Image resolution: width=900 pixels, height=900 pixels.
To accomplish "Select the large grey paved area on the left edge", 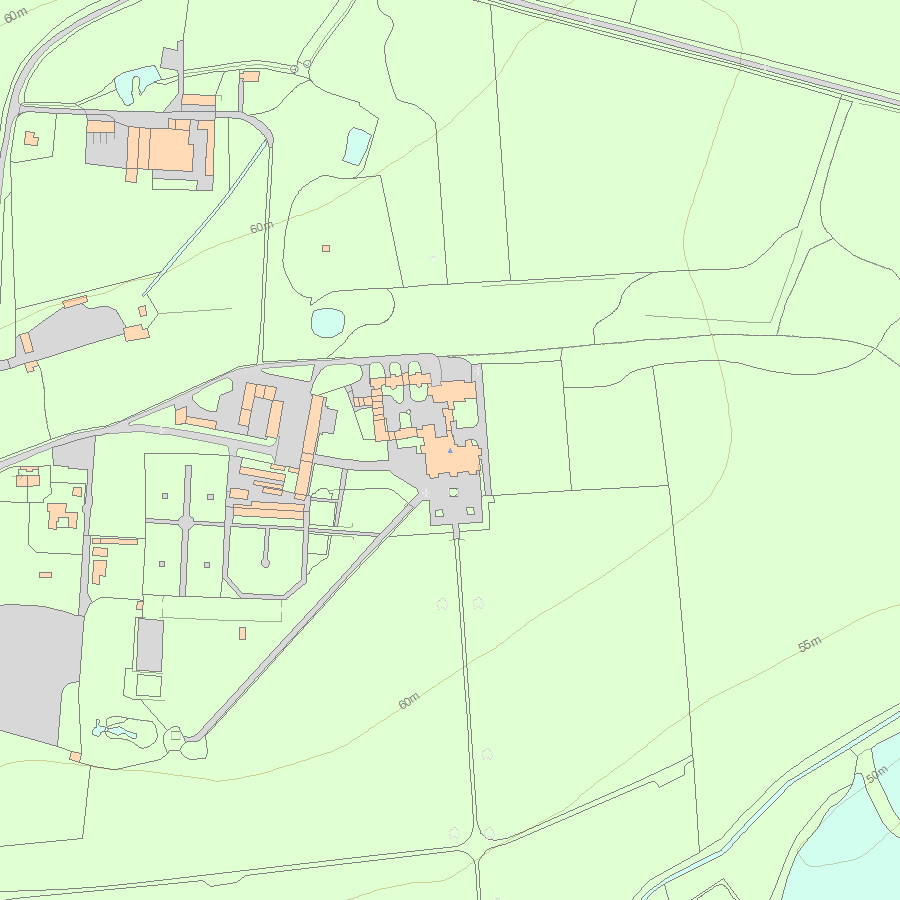I will tap(37, 674).
